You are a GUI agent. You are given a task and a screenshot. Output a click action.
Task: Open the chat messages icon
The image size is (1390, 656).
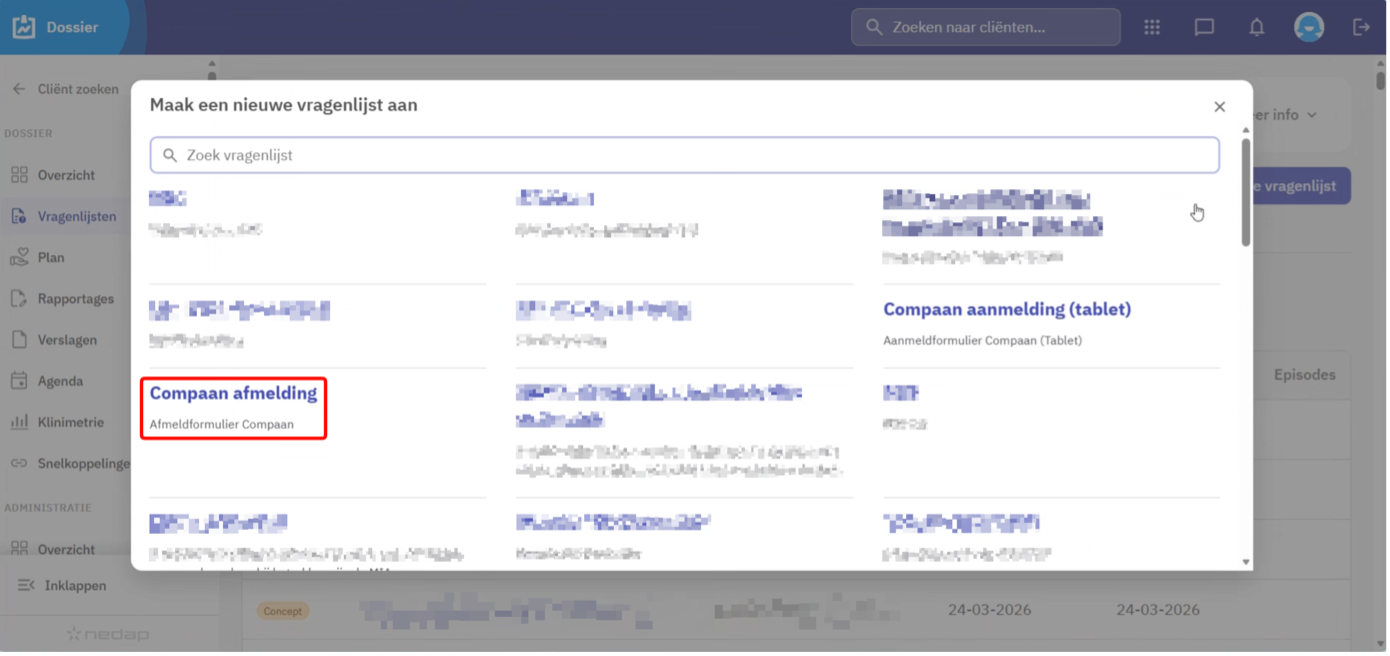pos(1204,27)
